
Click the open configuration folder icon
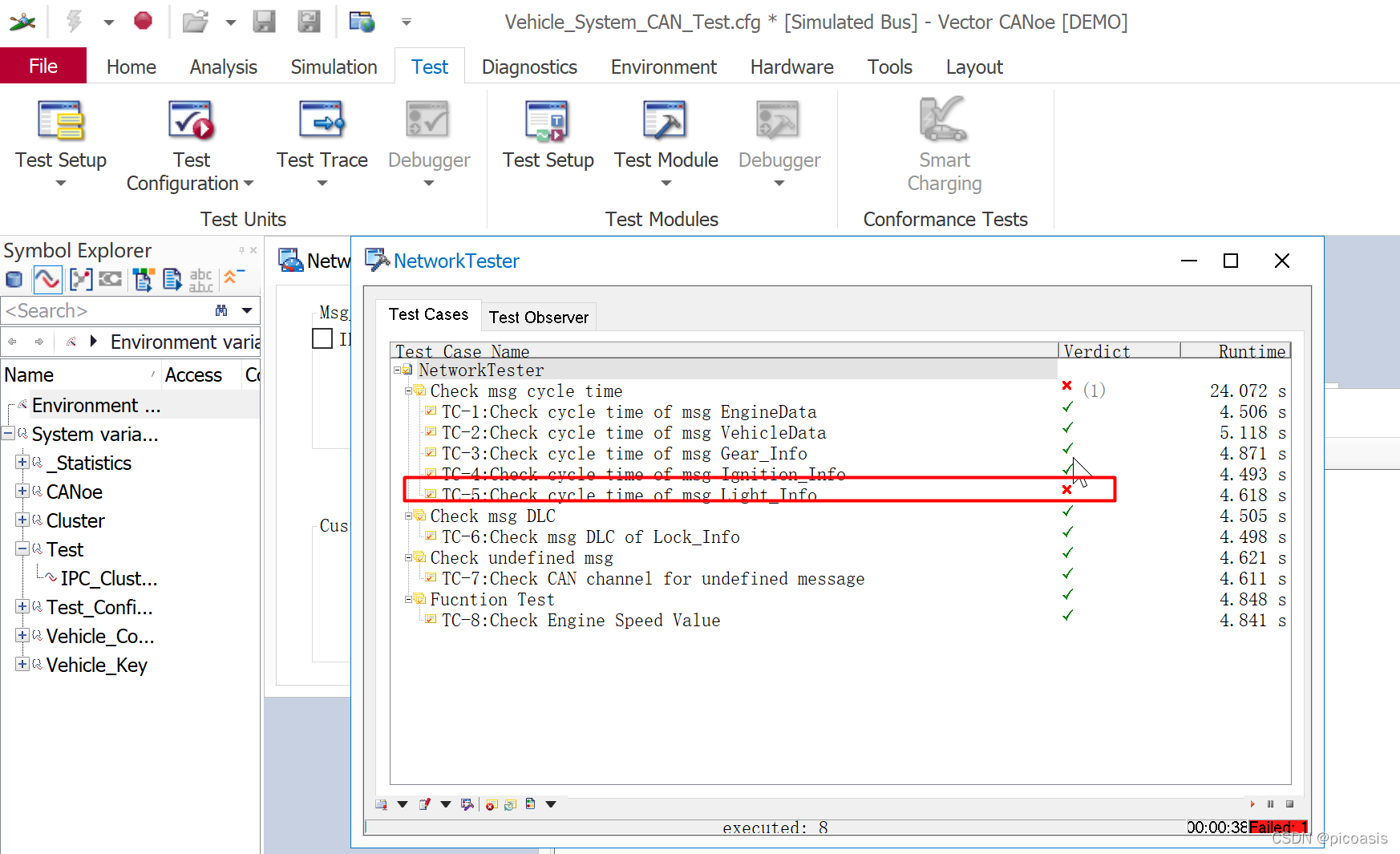point(195,22)
